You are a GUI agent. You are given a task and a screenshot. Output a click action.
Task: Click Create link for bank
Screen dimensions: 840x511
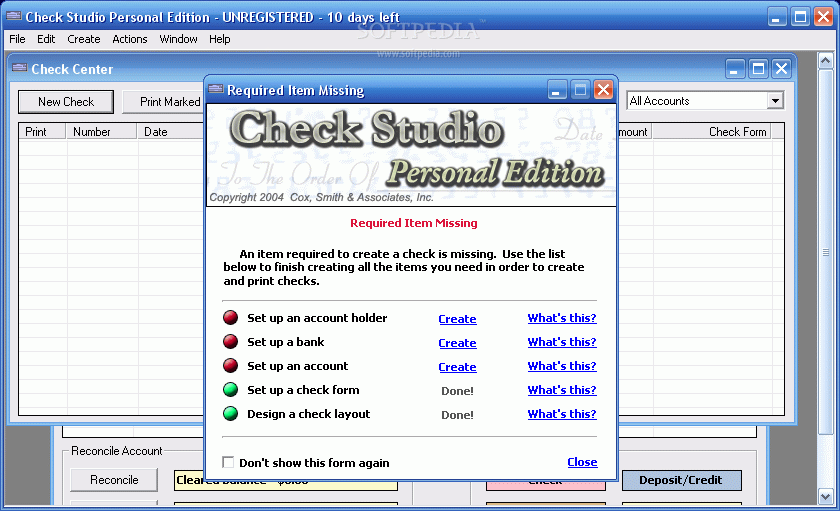click(457, 343)
